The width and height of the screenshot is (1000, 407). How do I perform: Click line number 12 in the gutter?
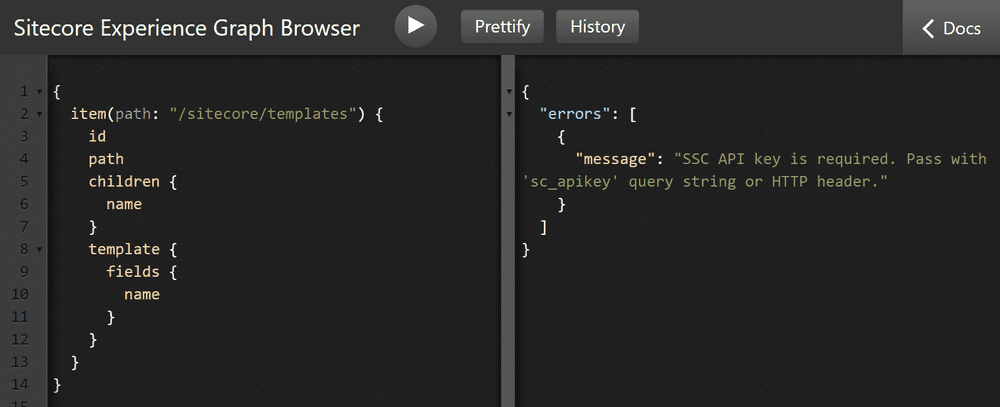[x=20, y=339]
